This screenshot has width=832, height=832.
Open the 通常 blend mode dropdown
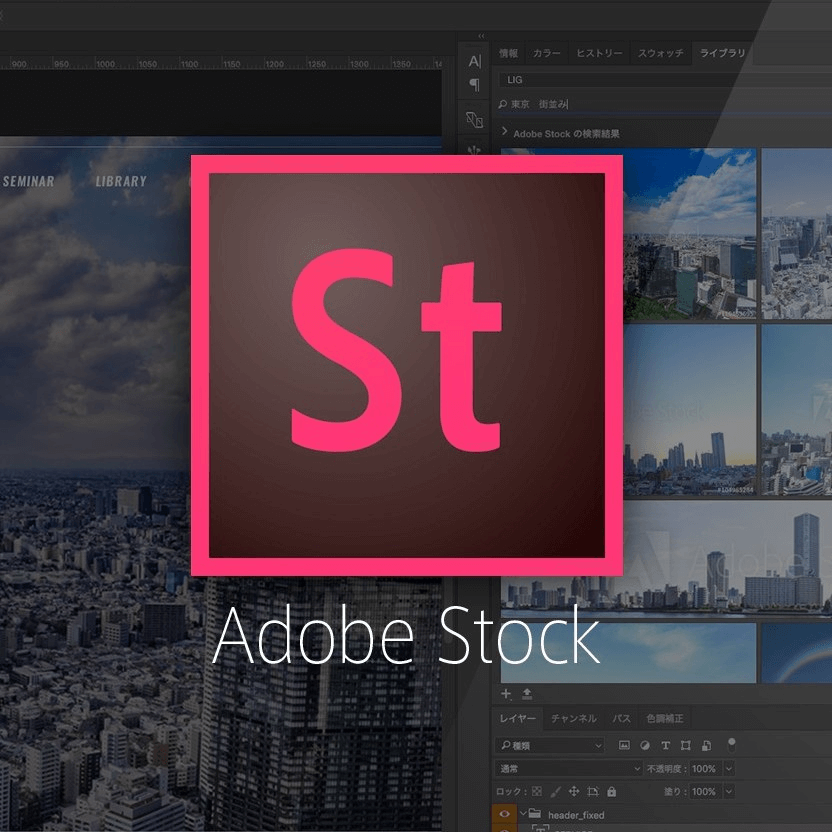click(x=569, y=768)
